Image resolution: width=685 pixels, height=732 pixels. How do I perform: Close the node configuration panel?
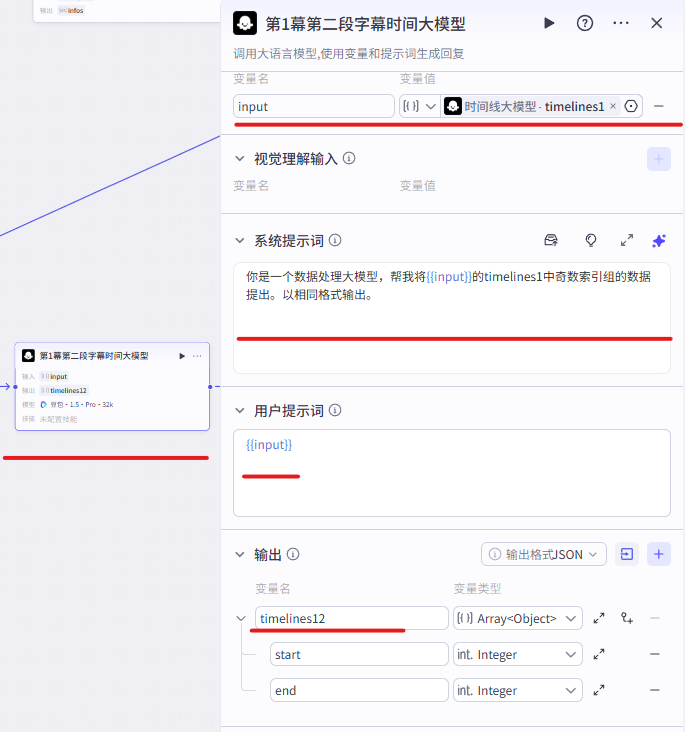(657, 23)
